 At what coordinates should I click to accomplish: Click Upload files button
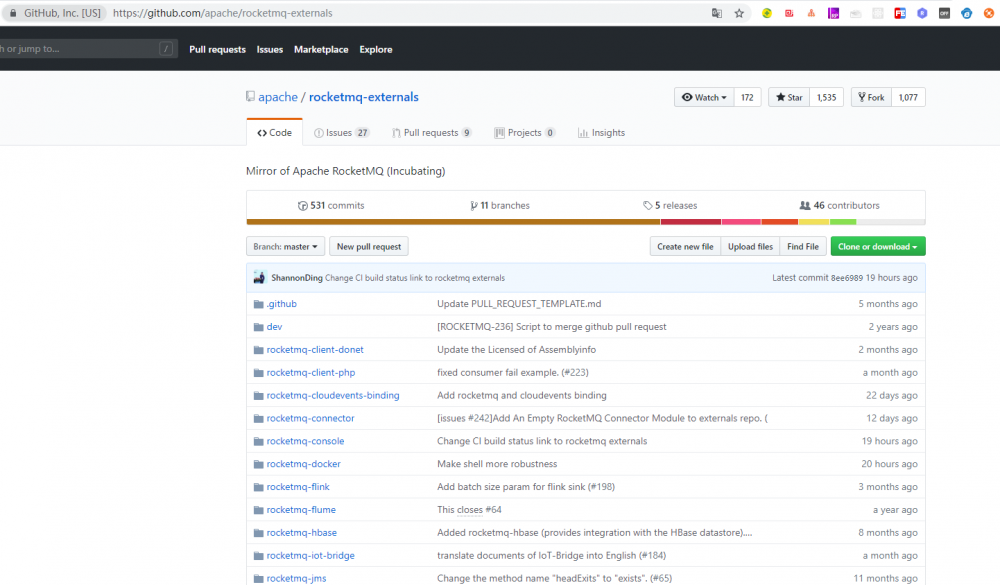tap(750, 246)
